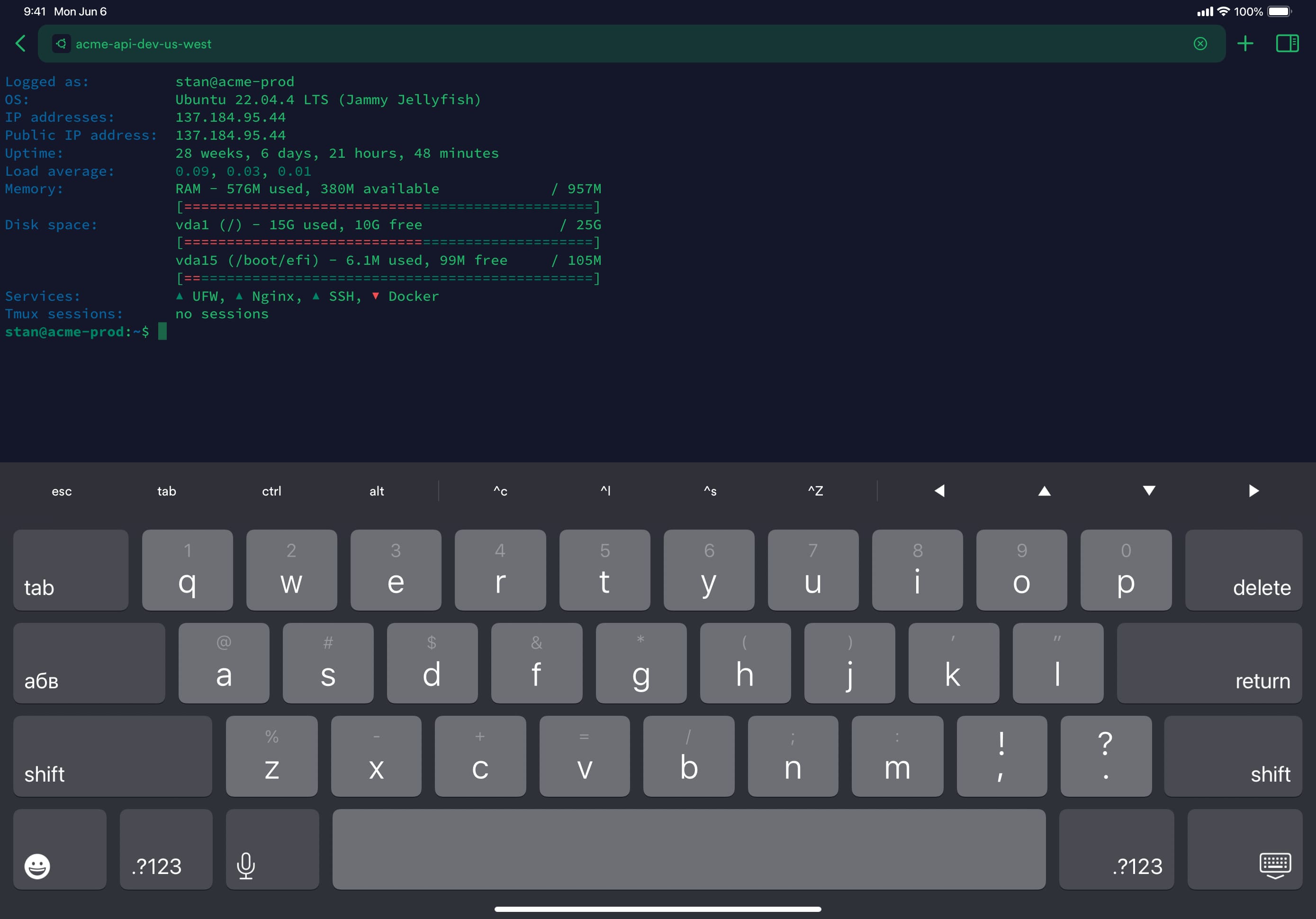
Task: Tap the t key
Action: 604,570
